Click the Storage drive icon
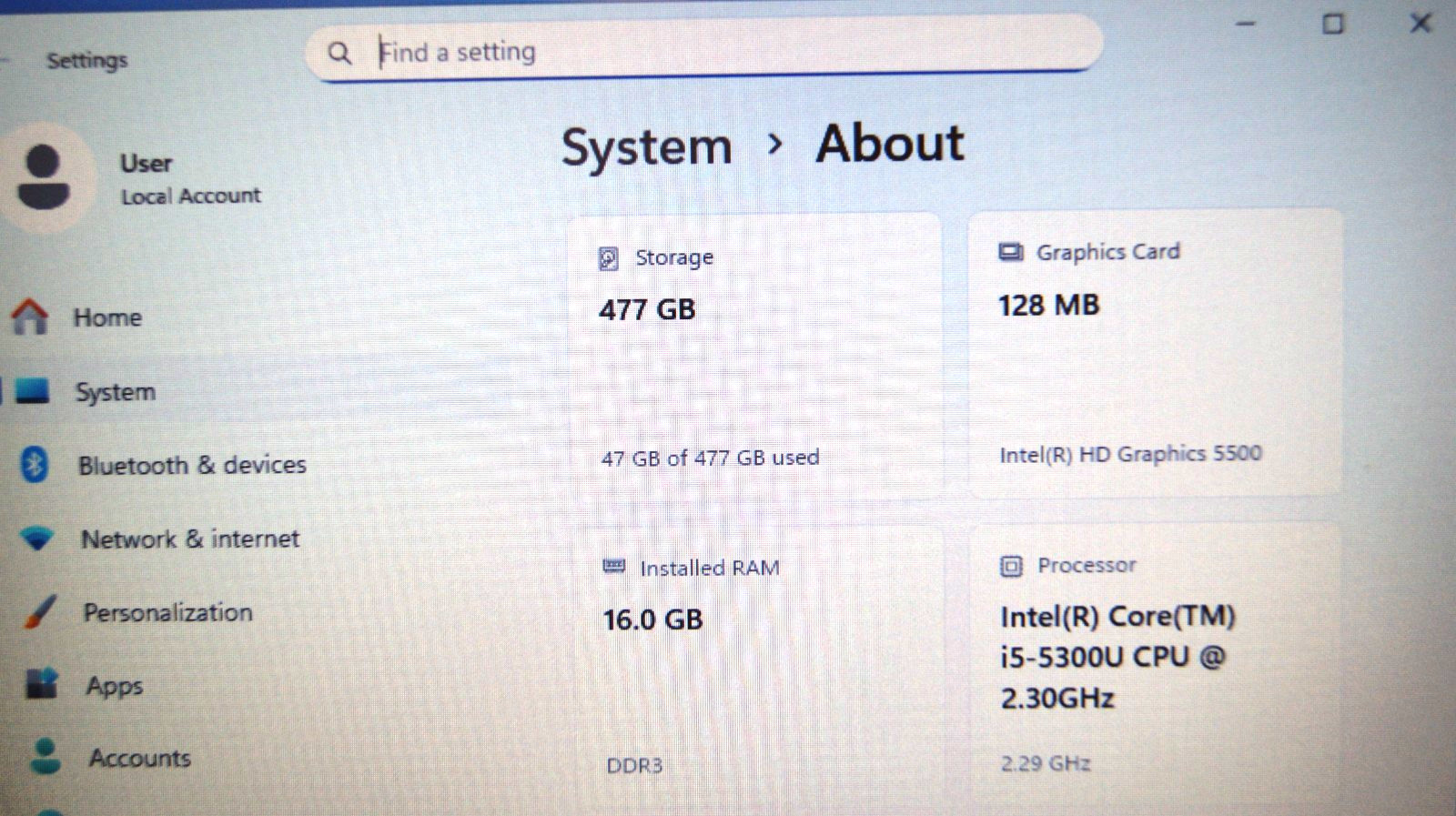This screenshot has height=816, width=1456. pos(609,258)
